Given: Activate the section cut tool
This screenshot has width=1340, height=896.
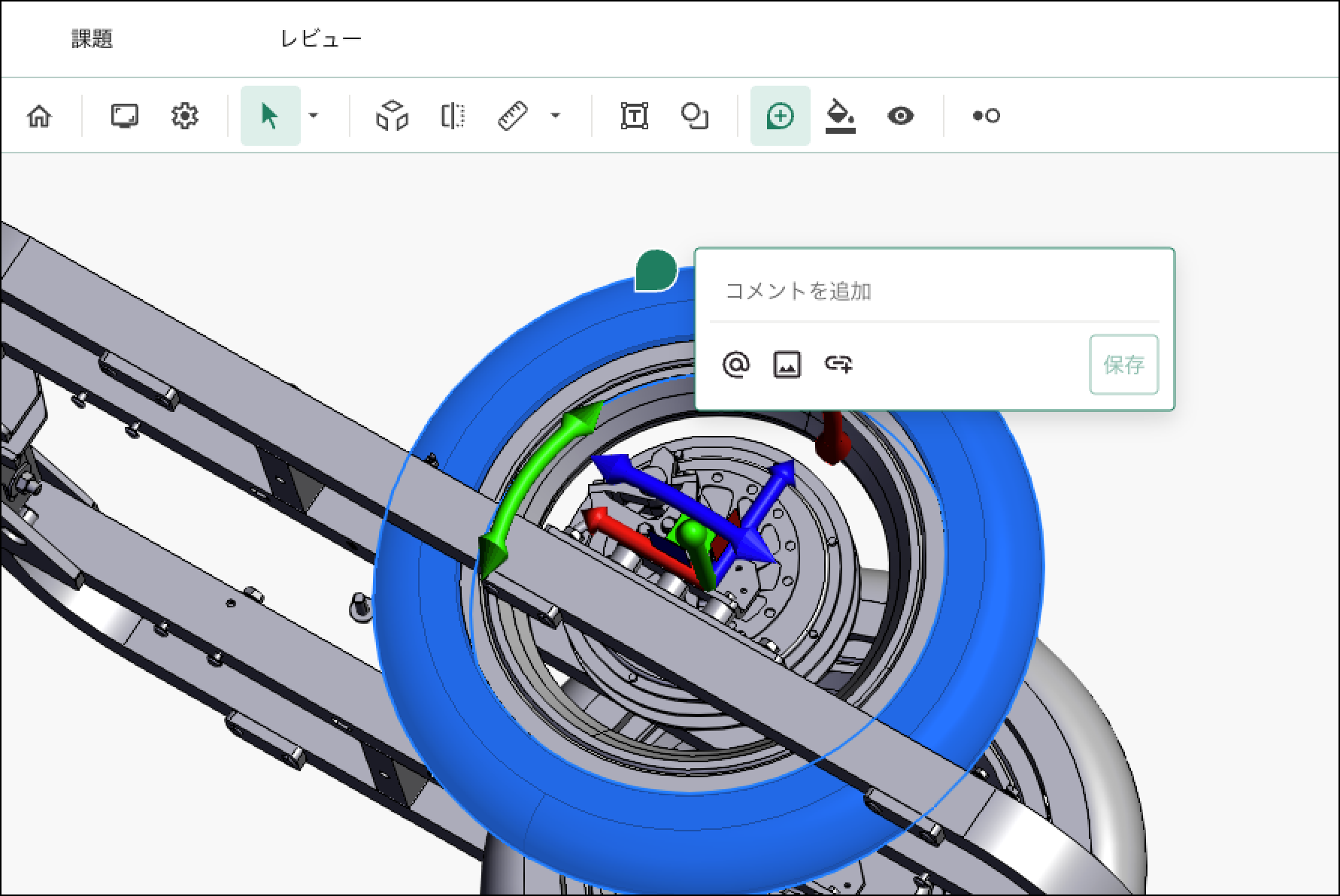Looking at the screenshot, I should 452,116.
